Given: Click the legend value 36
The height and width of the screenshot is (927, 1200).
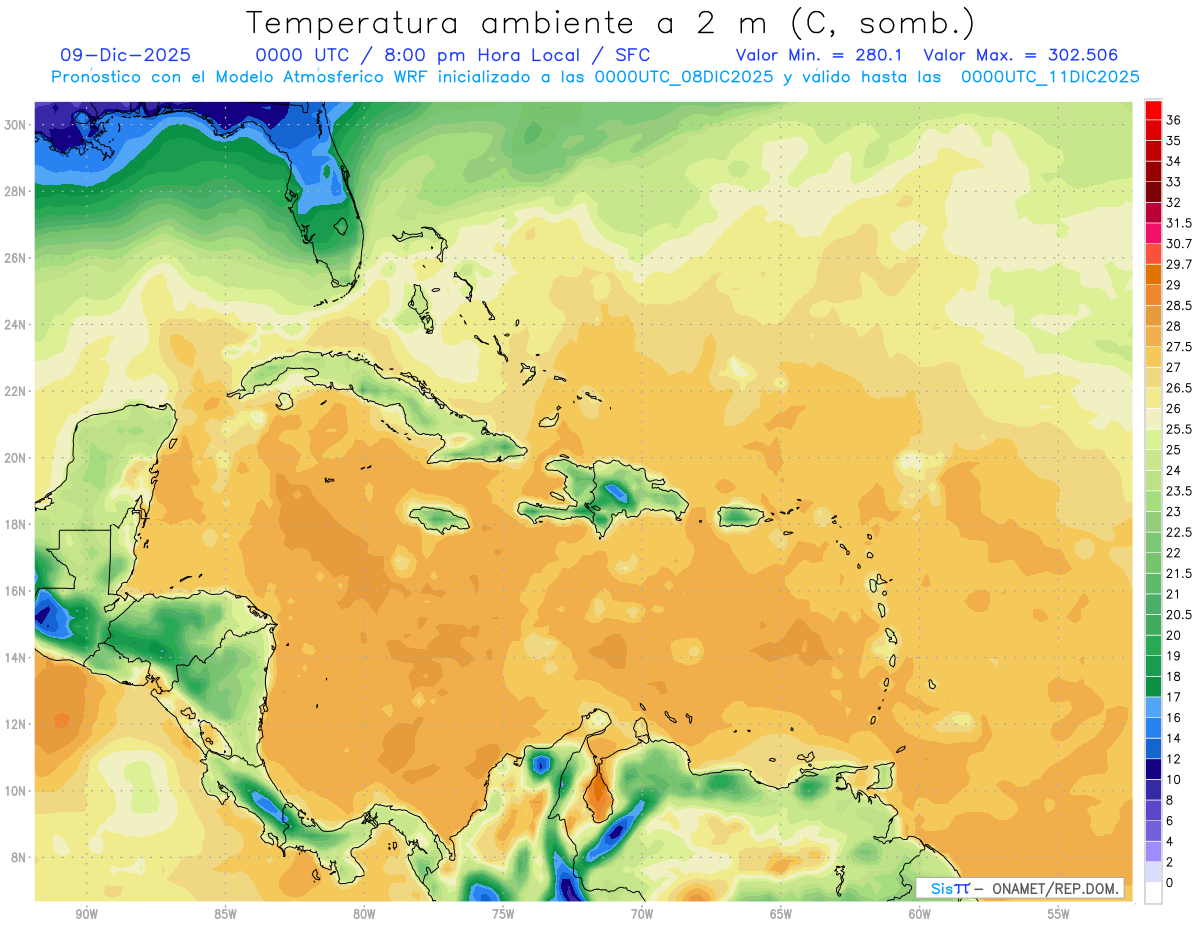Looking at the screenshot, I should coord(1174,121).
